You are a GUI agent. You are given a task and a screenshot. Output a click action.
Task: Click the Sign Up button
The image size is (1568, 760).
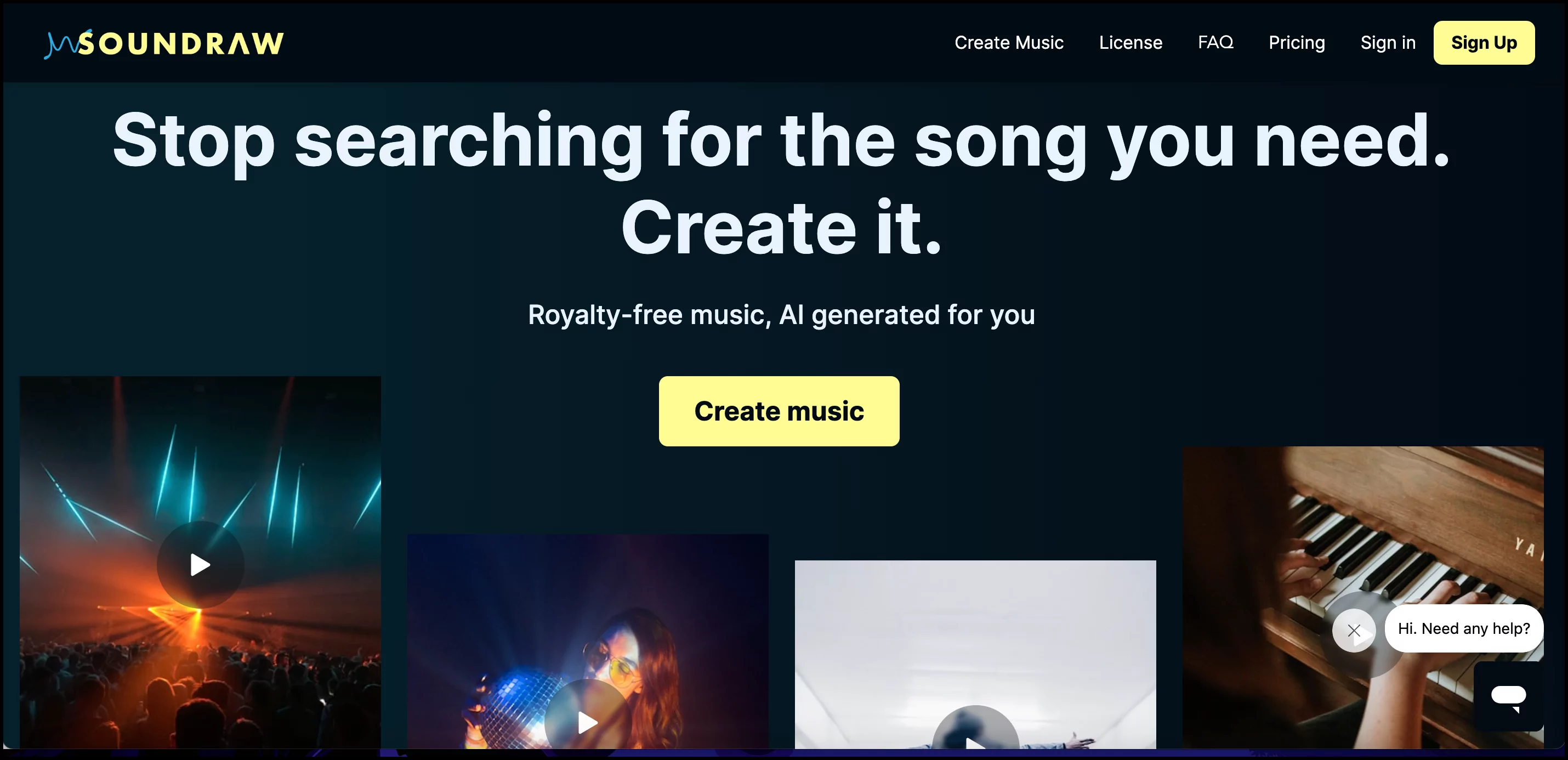(1484, 41)
